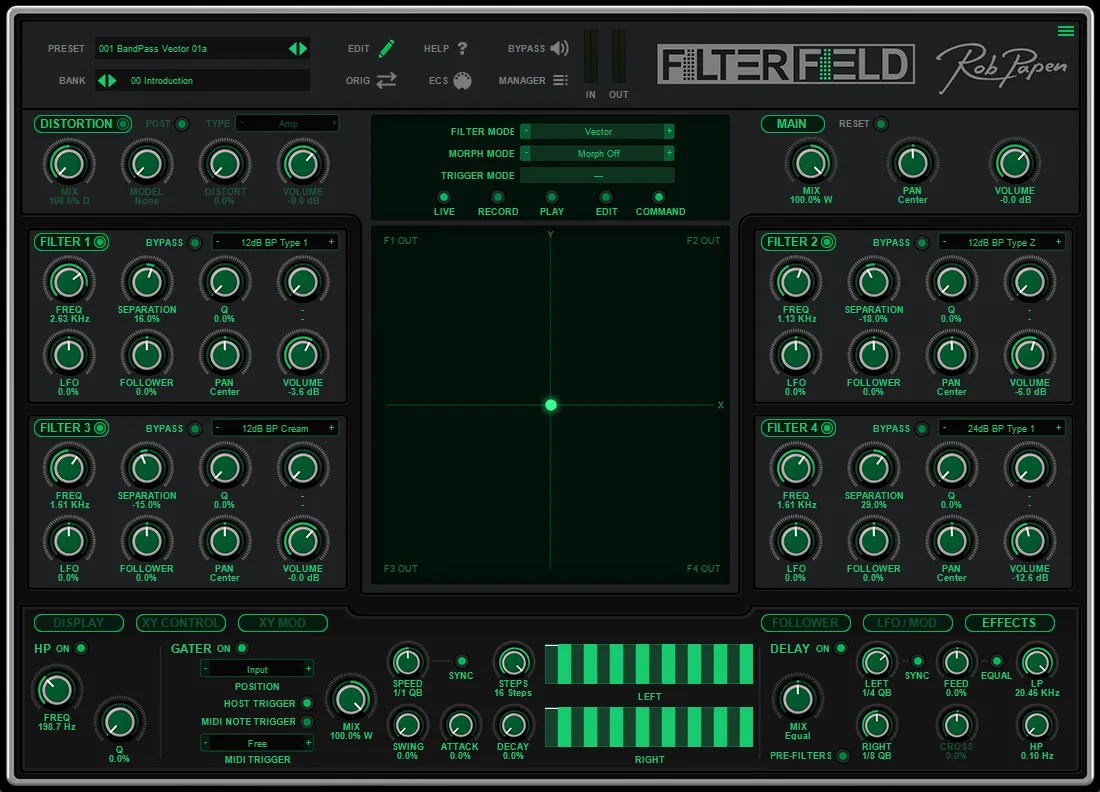Viewport: 1100px width, 792px height.
Task: Switch to the XY CONTROL tab
Action: (x=181, y=623)
